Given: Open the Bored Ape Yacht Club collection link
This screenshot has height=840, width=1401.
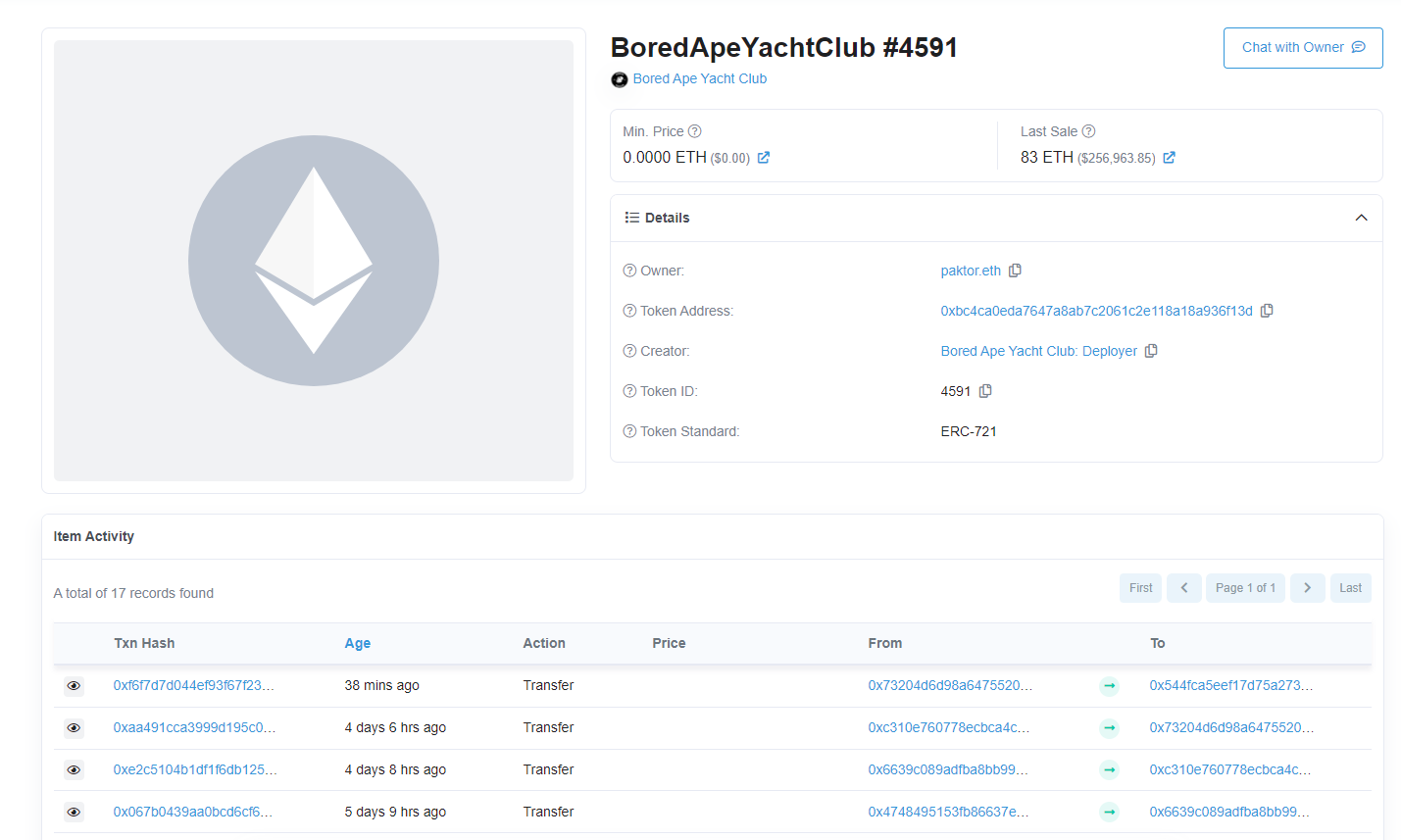Looking at the screenshot, I should (x=699, y=78).
